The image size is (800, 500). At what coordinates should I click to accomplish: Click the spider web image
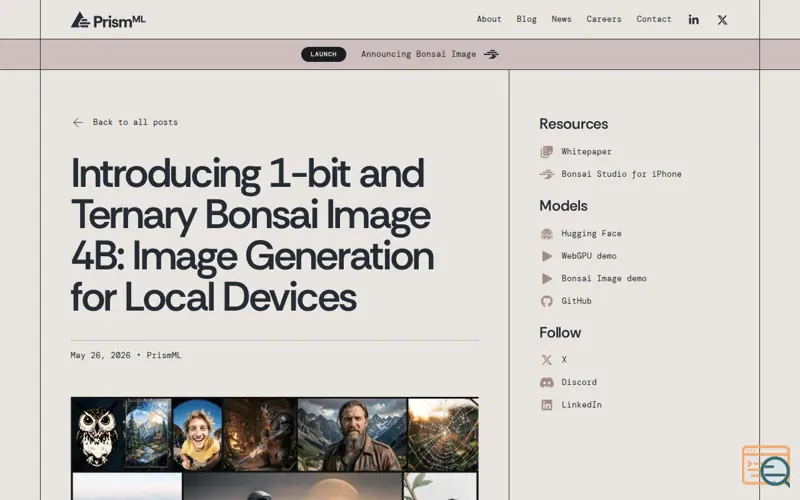point(443,435)
